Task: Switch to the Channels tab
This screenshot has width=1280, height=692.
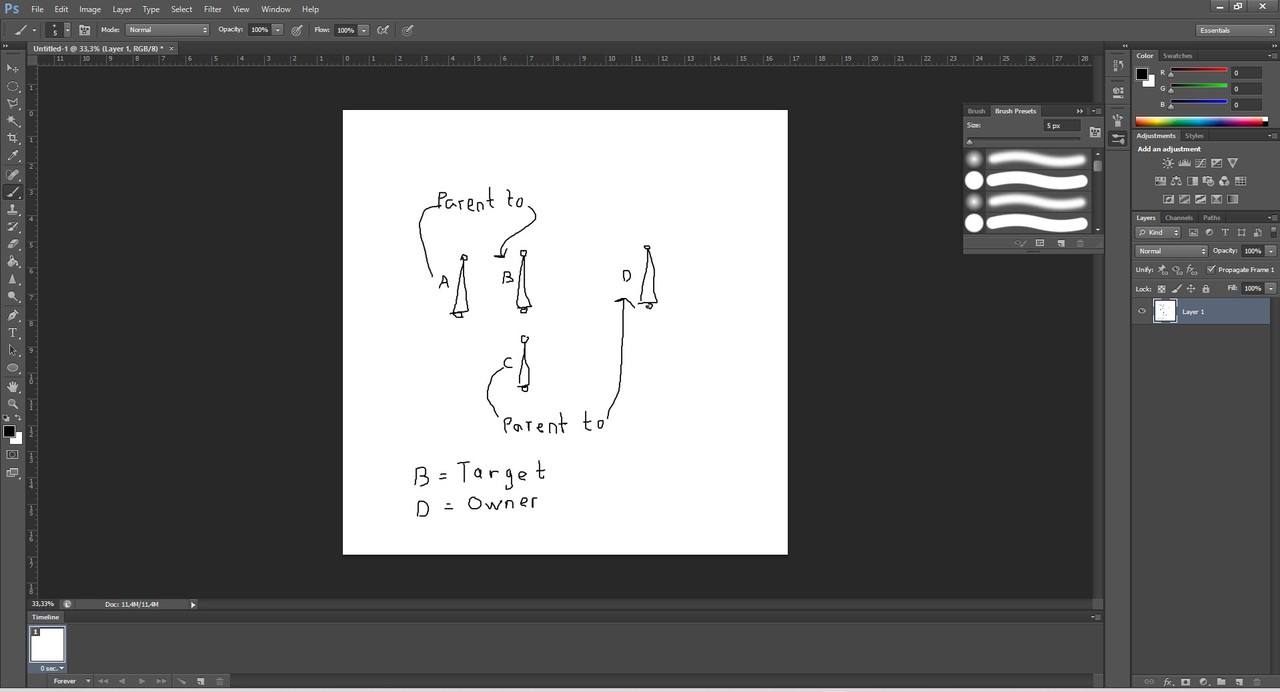Action: coord(1178,217)
